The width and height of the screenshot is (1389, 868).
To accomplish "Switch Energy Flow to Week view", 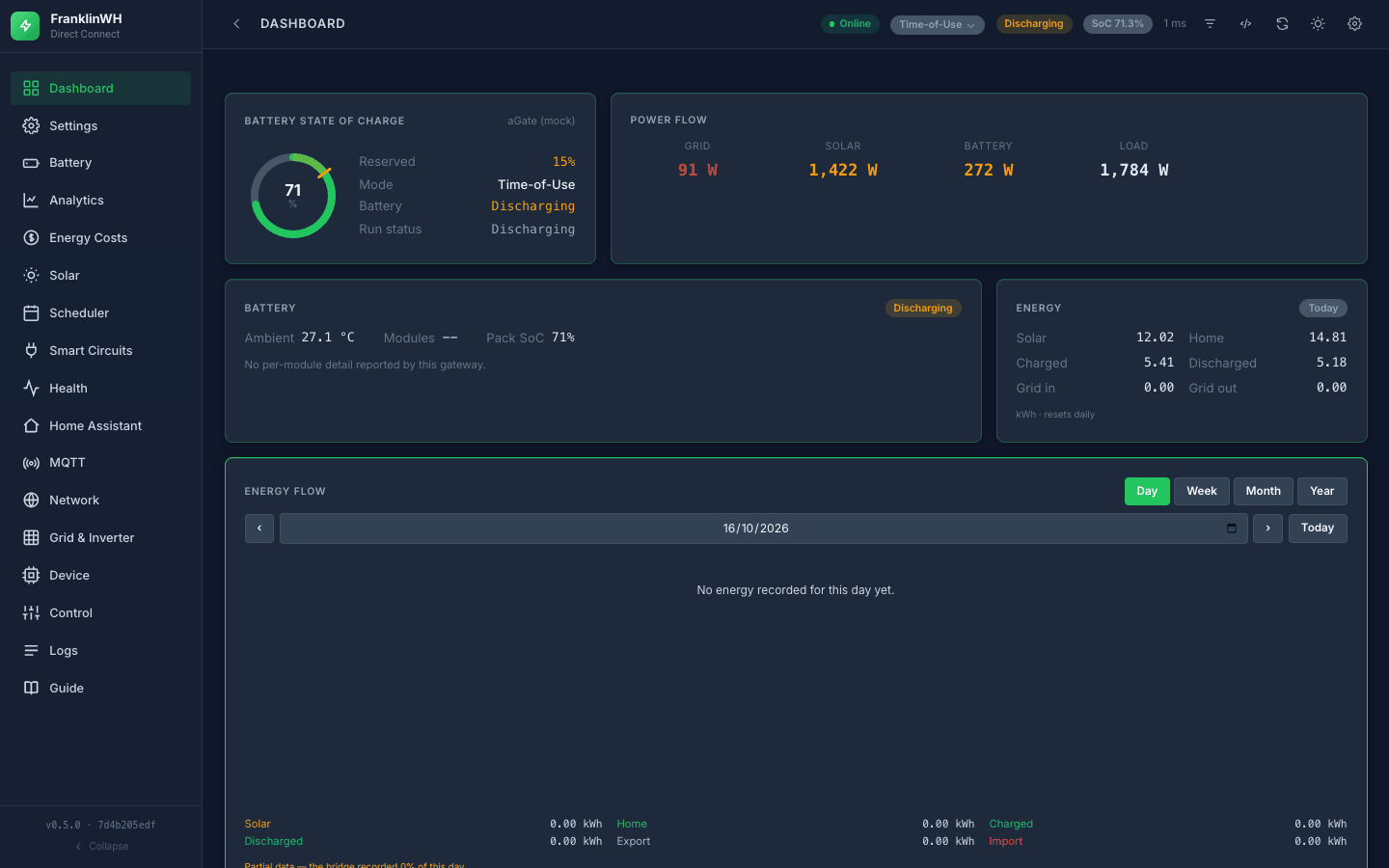I will coord(1202,492).
